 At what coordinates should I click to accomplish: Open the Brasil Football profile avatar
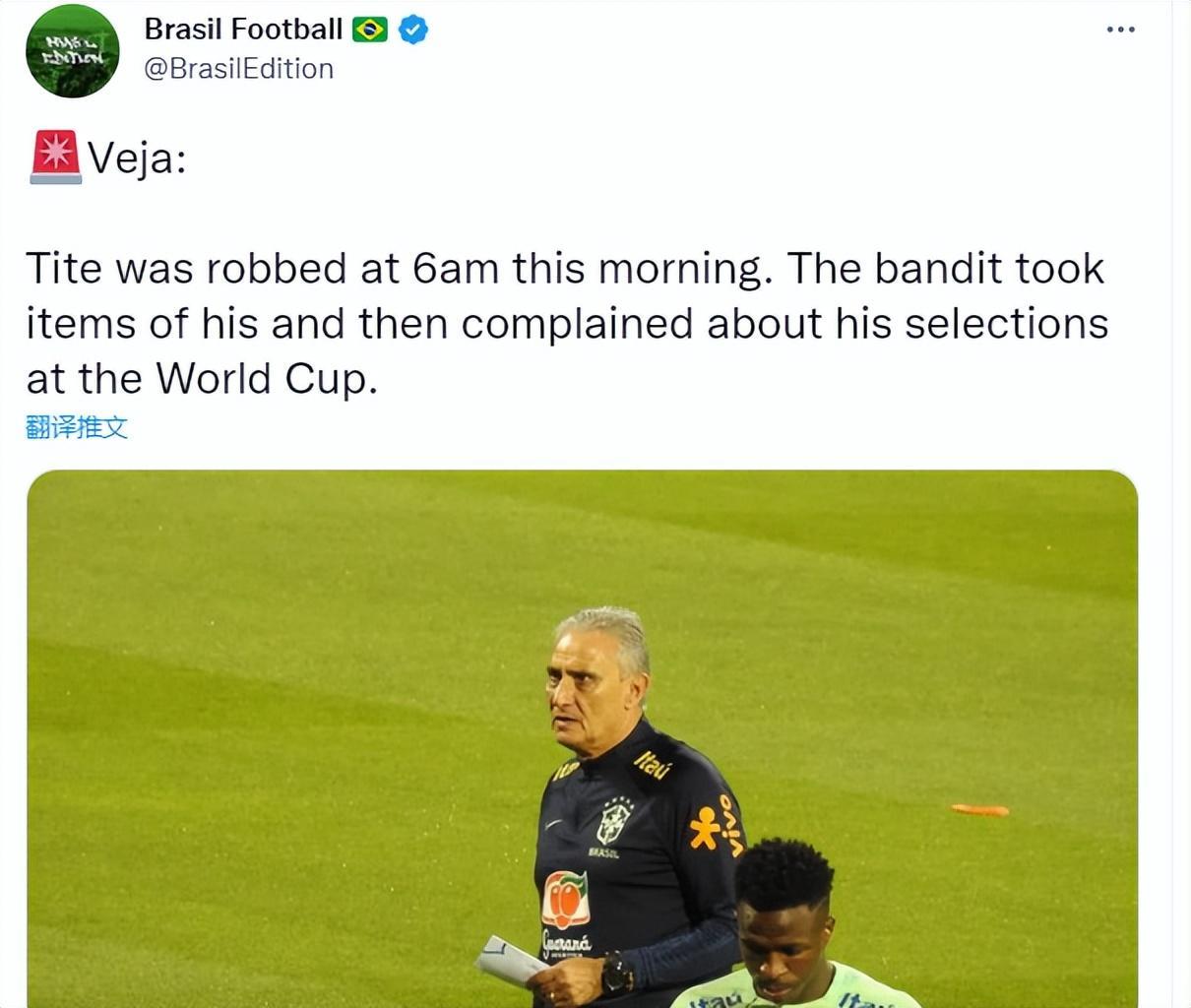click(x=72, y=50)
